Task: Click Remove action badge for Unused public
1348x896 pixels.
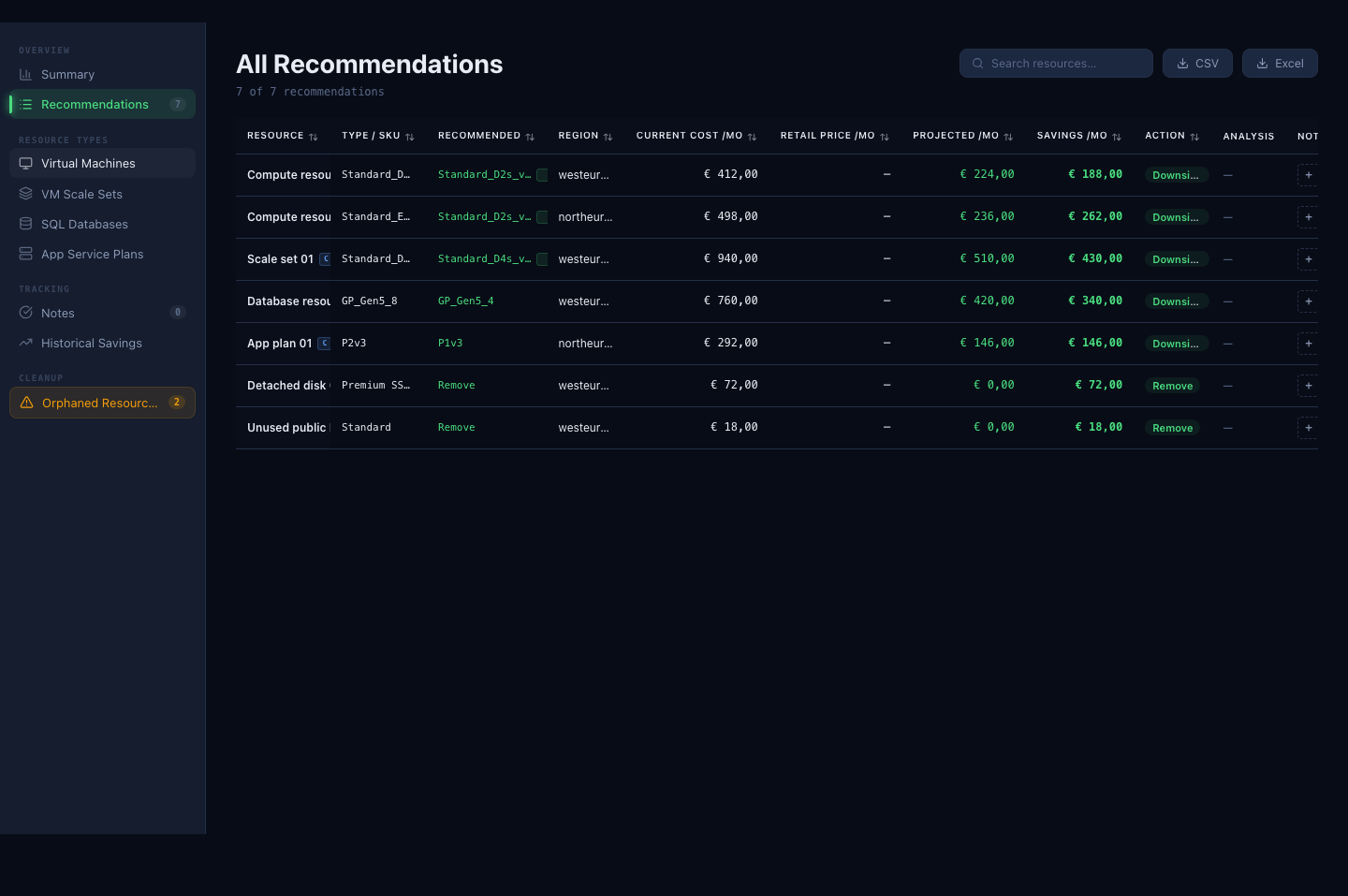Action: tap(1172, 428)
